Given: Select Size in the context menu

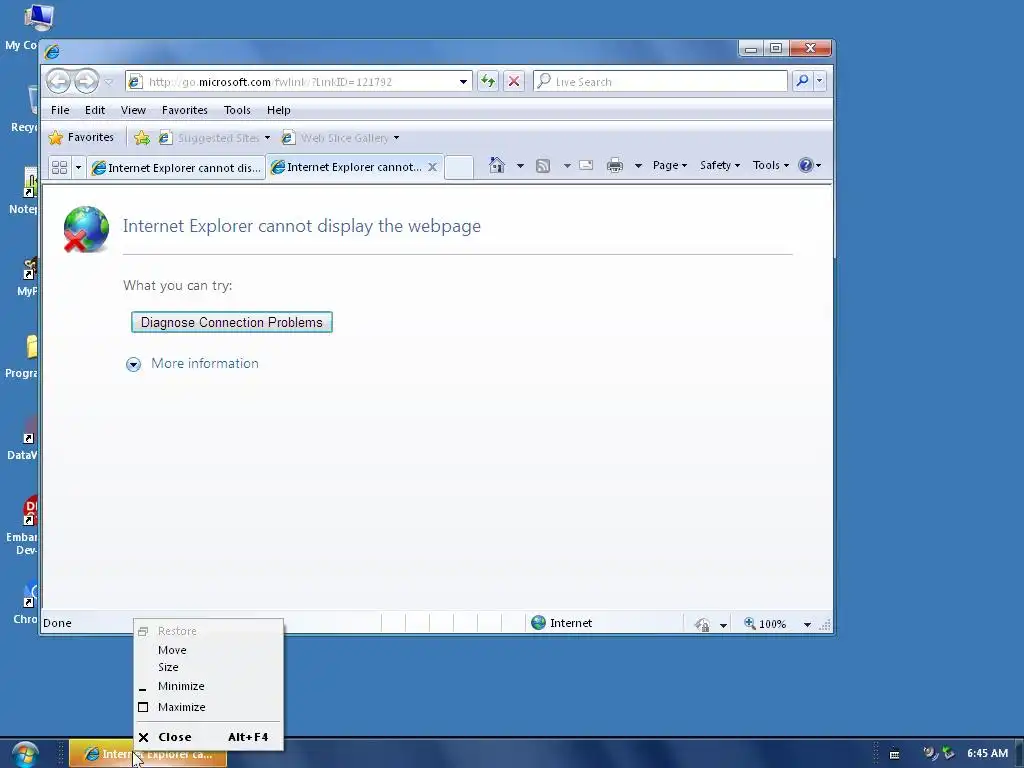Looking at the screenshot, I should point(208,667).
